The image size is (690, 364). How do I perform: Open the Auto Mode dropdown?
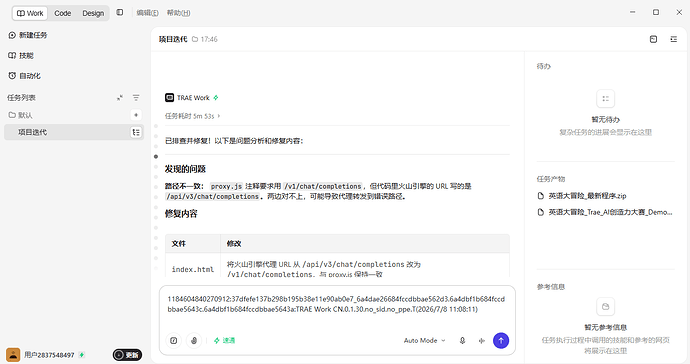(x=425, y=340)
